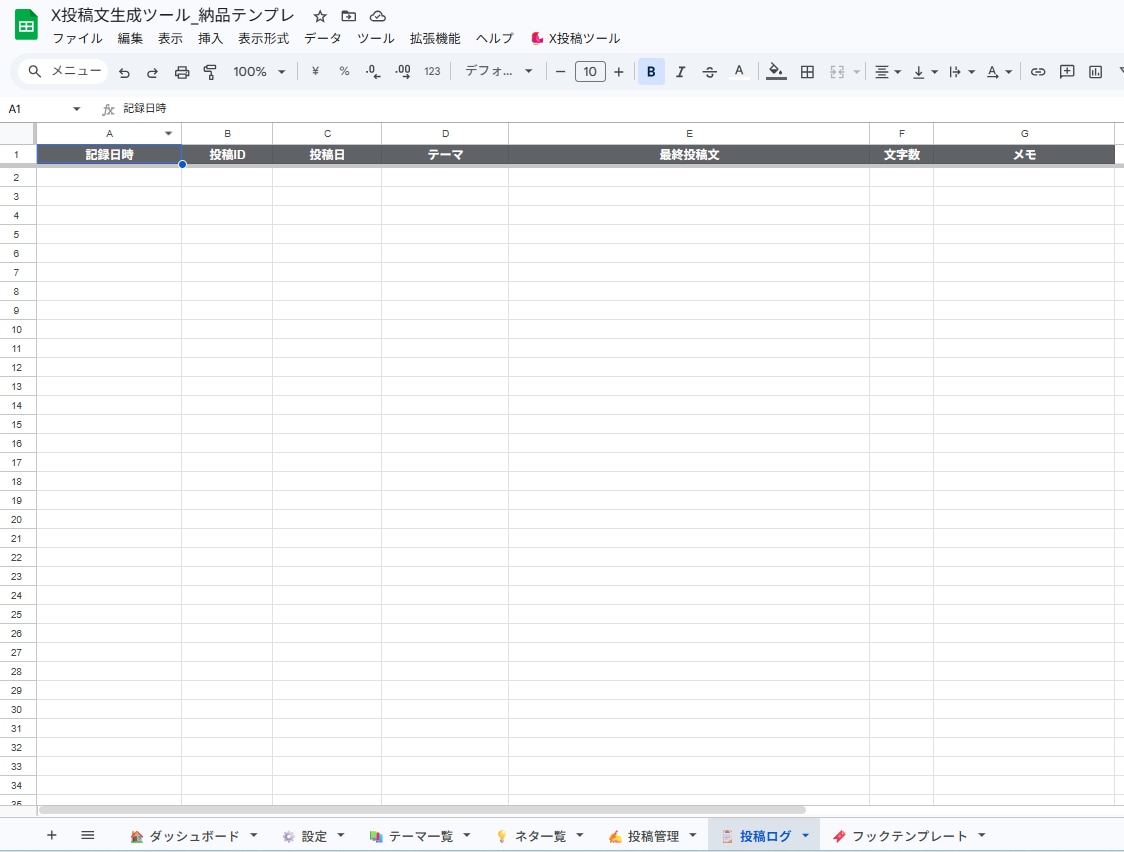1124x852 pixels.
Task: Open text wrapping dropdown
Action: coord(962,72)
